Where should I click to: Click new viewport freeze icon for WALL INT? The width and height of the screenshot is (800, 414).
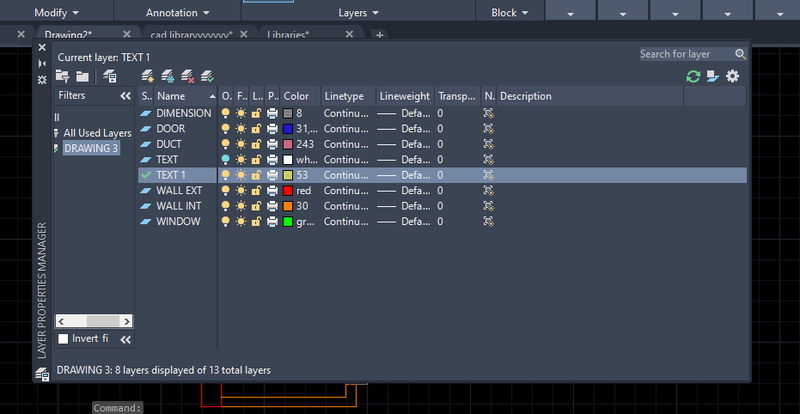pyautogui.click(x=489, y=206)
